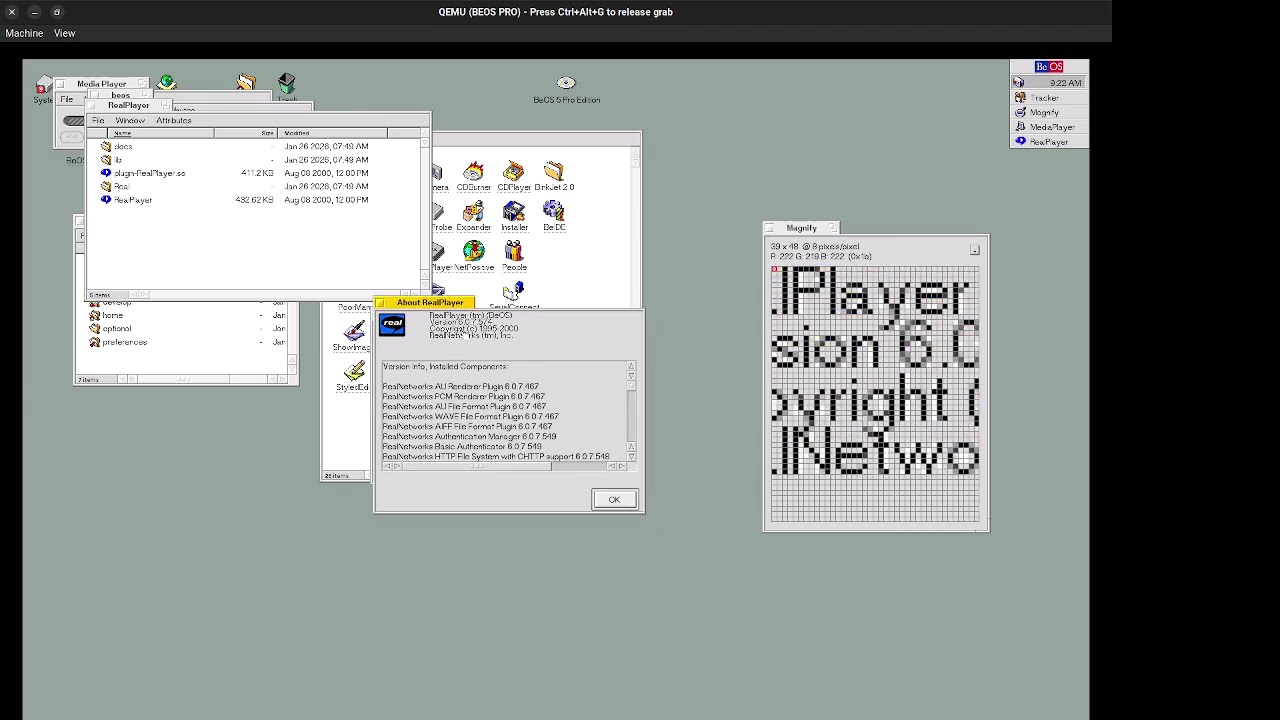Viewport: 1280px width, 720px height.
Task: Select the Trash icon on the desktop
Action: [287, 82]
